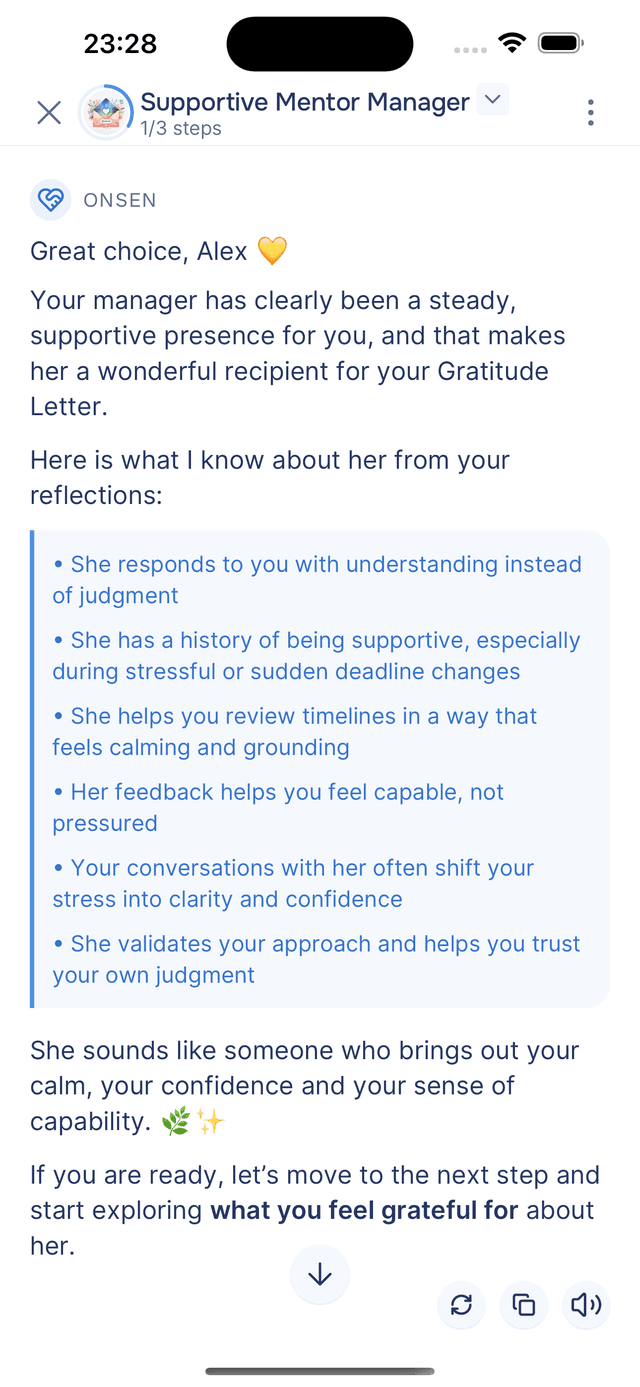Click the ONSEN heart-hand logo icon
This screenshot has height=1387, width=640.
tap(50, 200)
